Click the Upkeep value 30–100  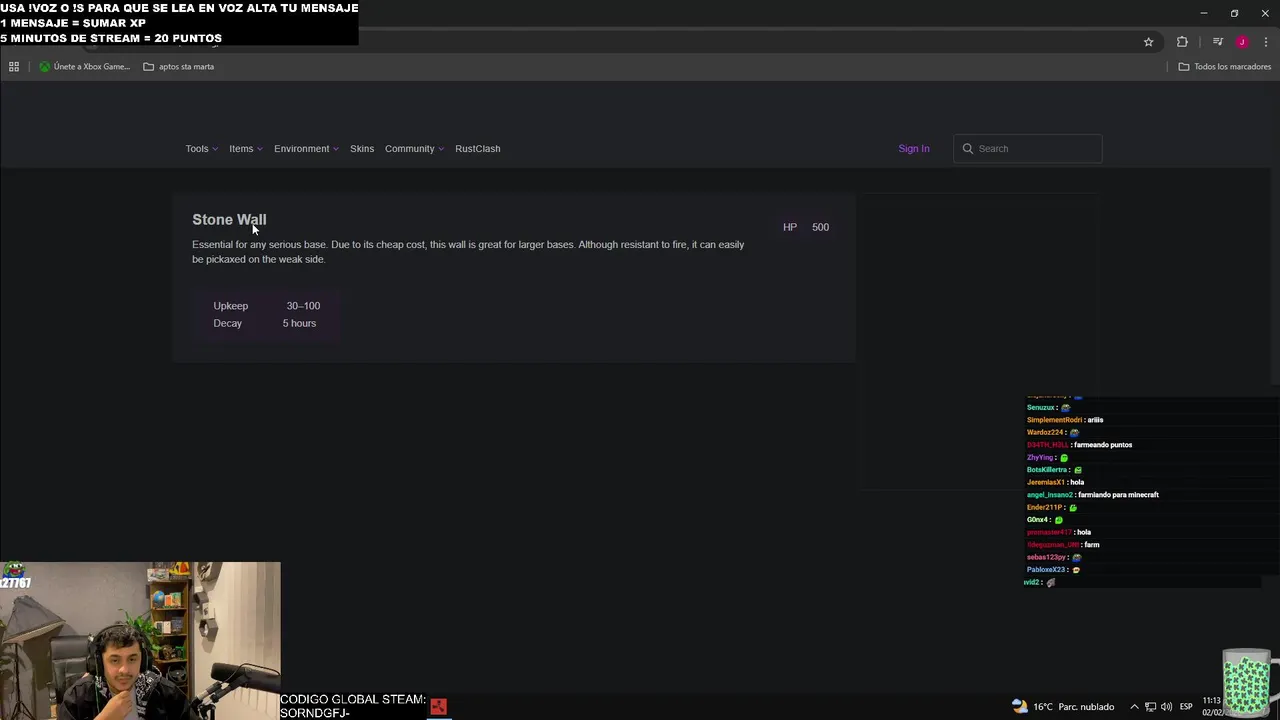303,306
